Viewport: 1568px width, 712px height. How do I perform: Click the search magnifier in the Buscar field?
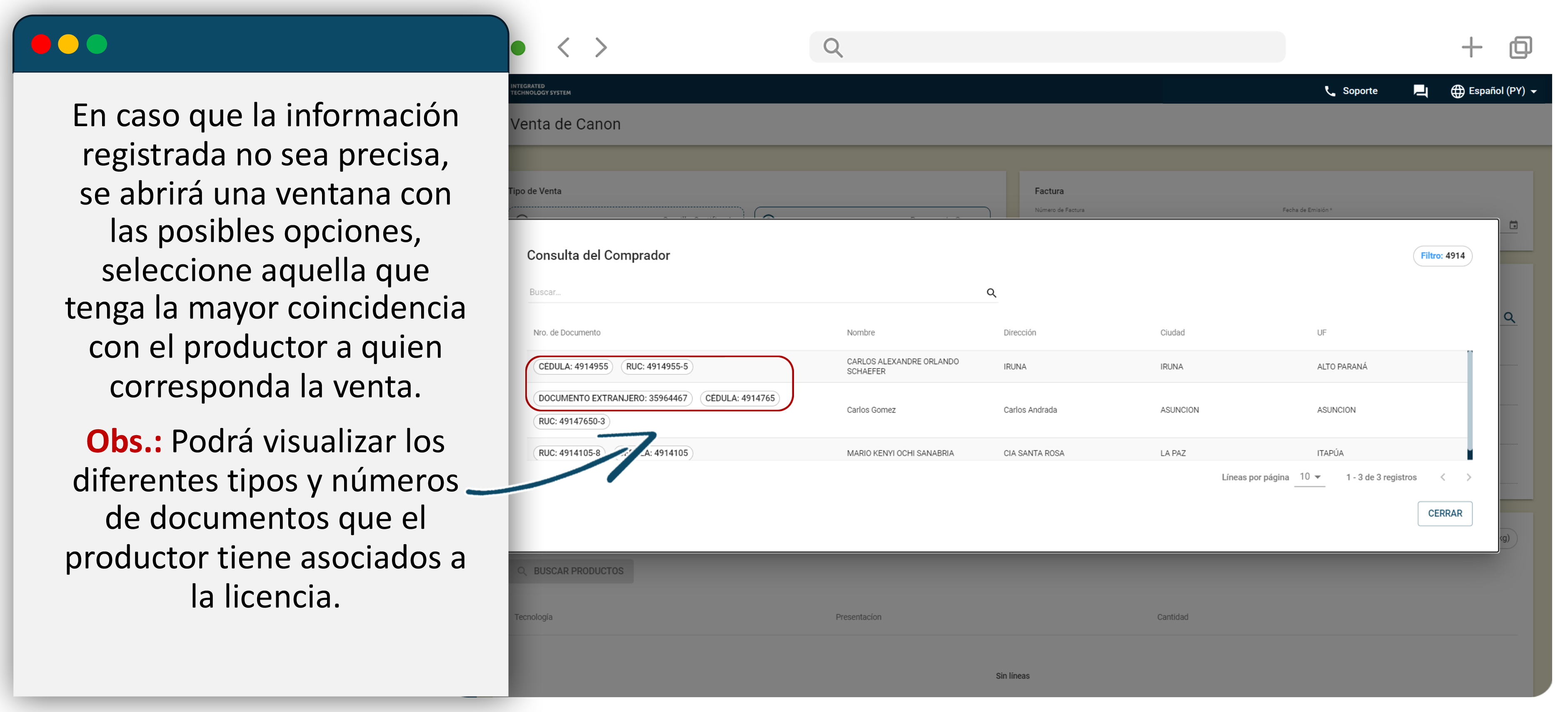[x=991, y=293]
